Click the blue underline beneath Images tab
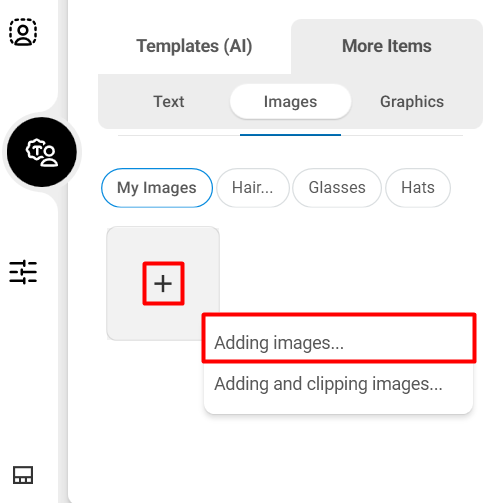This screenshot has height=503, width=495. pyautogui.click(x=290, y=135)
